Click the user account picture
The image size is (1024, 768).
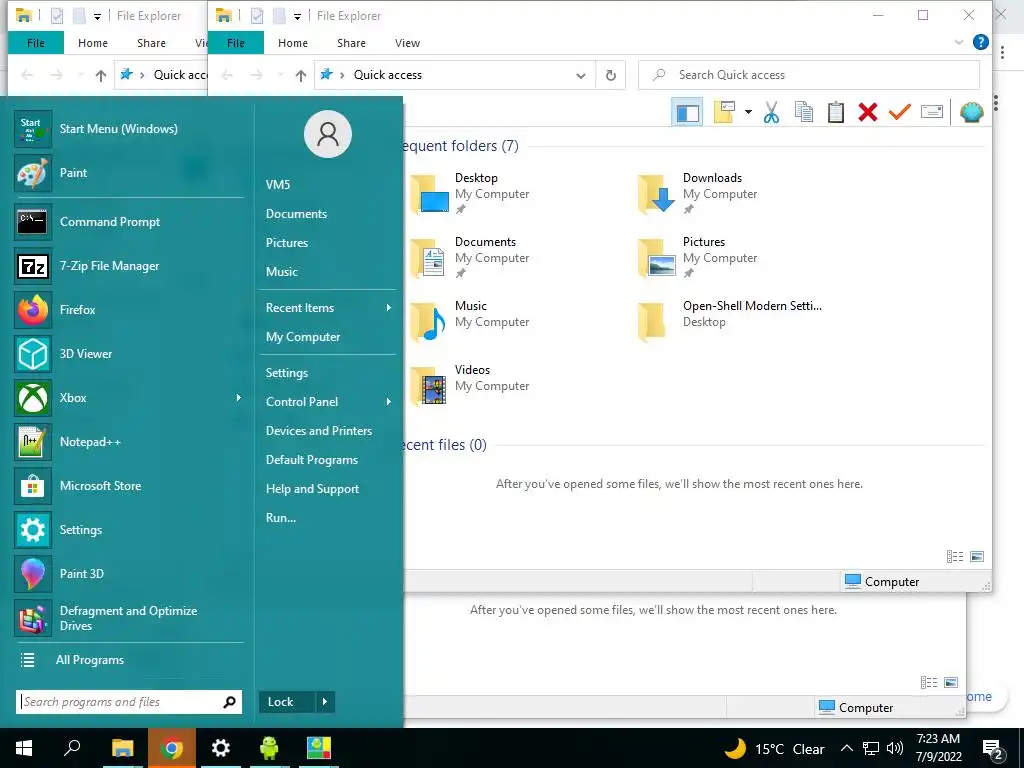point(328,135)
